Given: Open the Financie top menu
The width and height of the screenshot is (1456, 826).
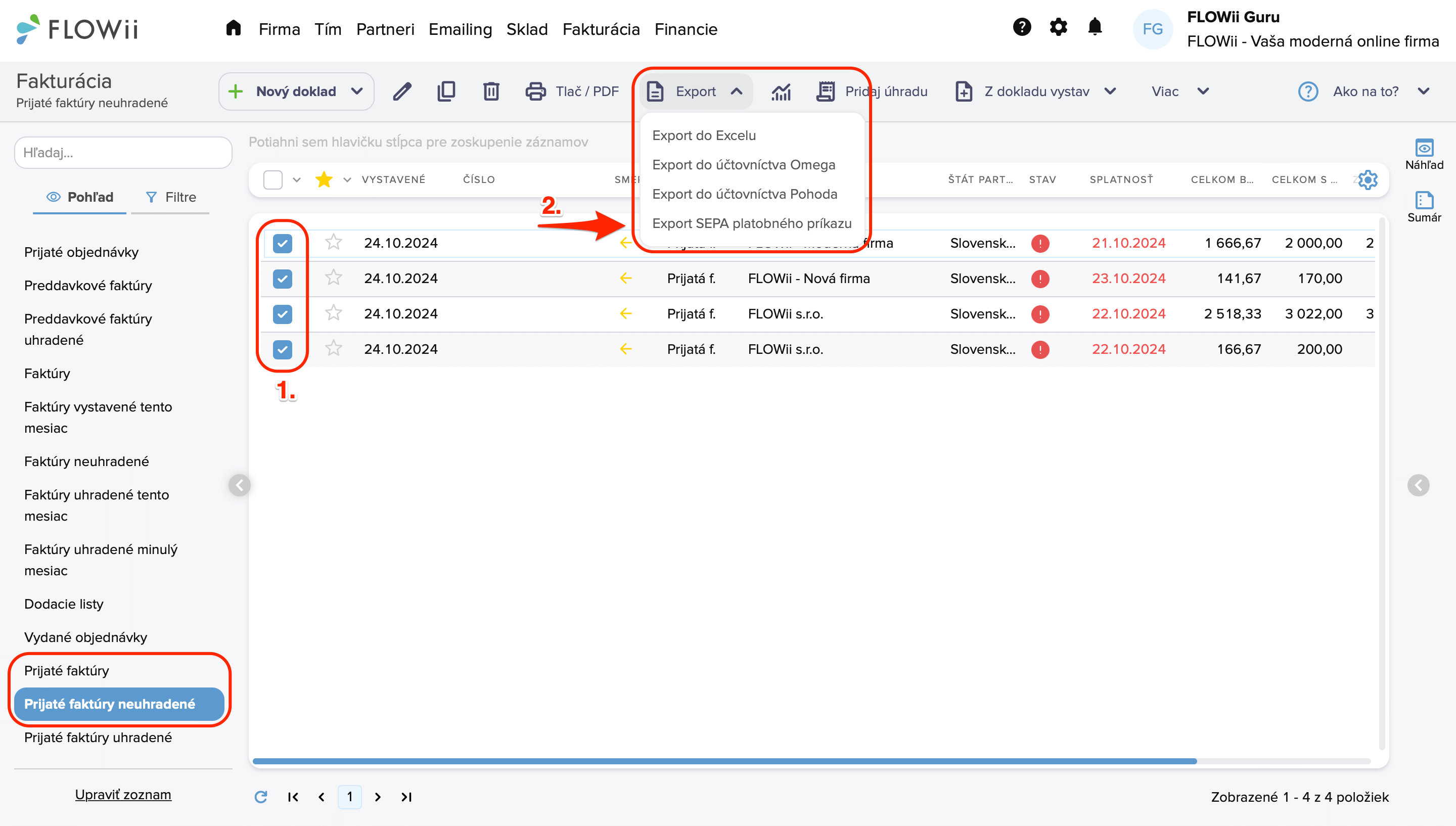Looking at the screenshot, I should 686,29.
